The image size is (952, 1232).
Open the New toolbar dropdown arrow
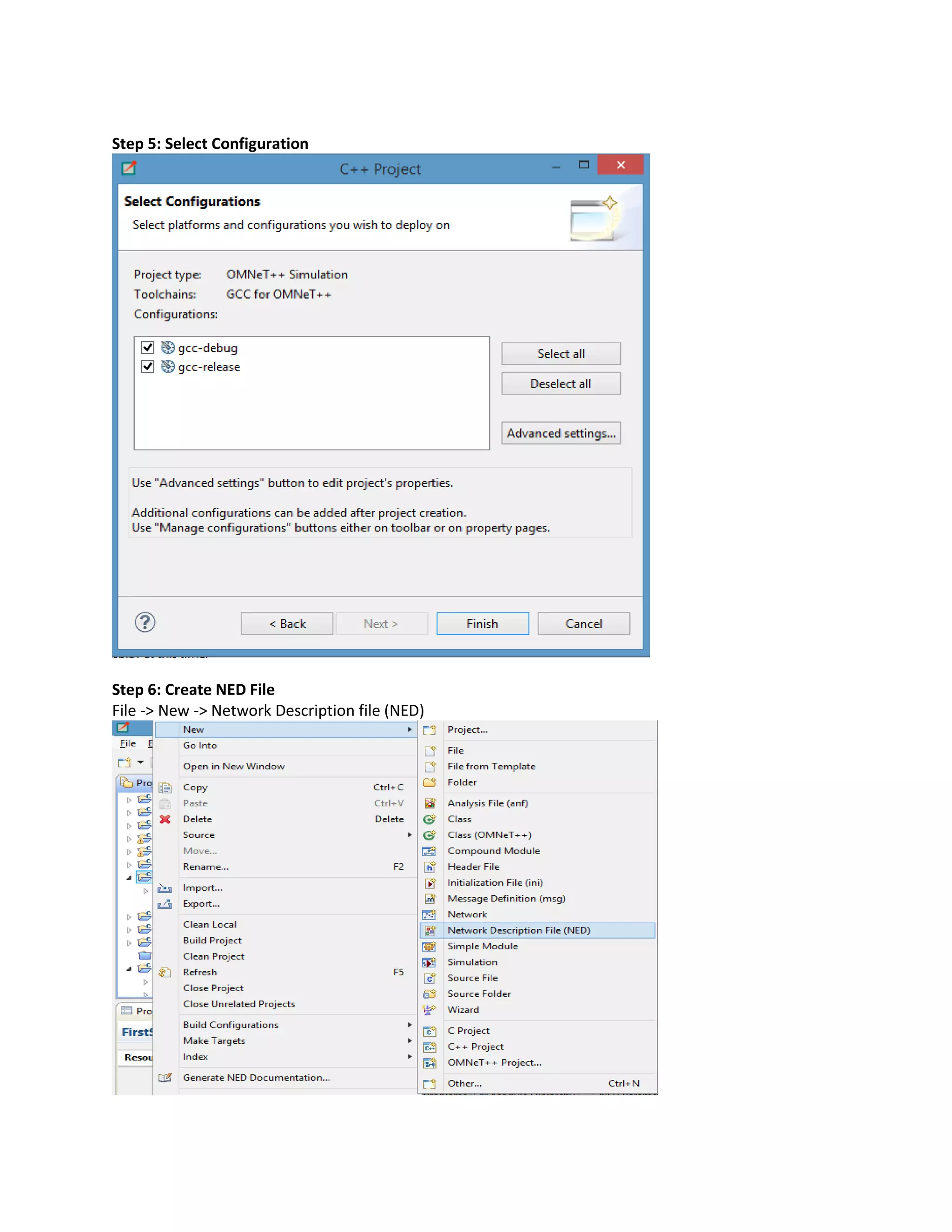(140, 762)
